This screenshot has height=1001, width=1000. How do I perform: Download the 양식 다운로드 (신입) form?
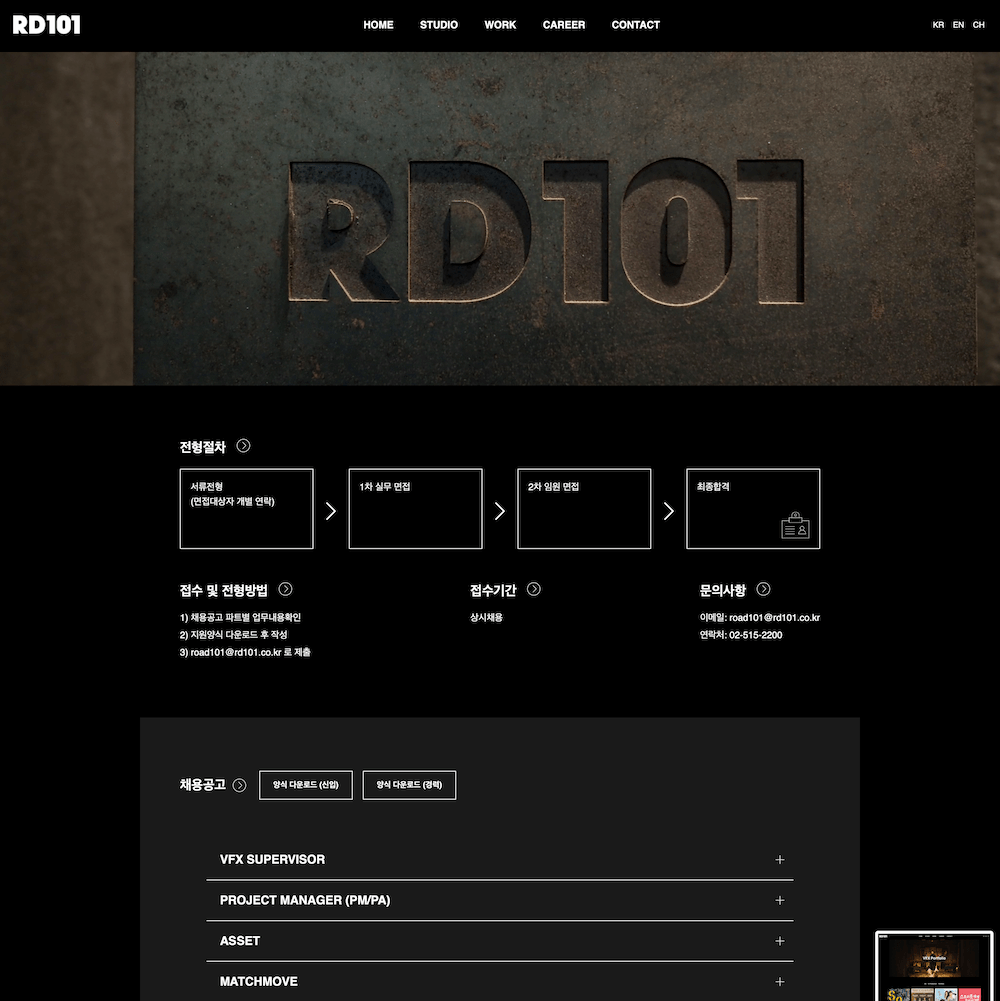coord(306,785)
